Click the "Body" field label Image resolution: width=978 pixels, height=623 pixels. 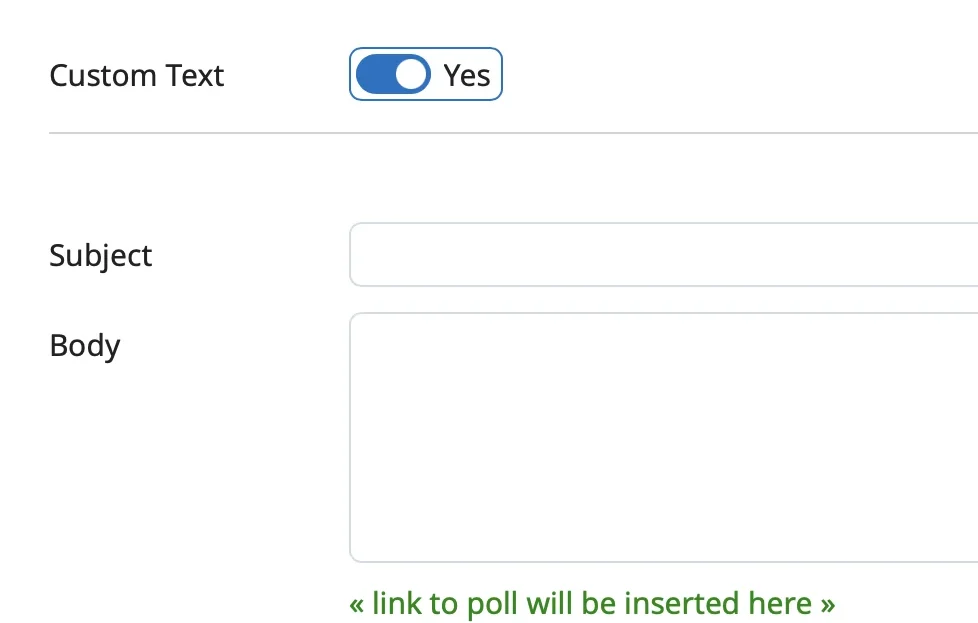pos(85,346)
